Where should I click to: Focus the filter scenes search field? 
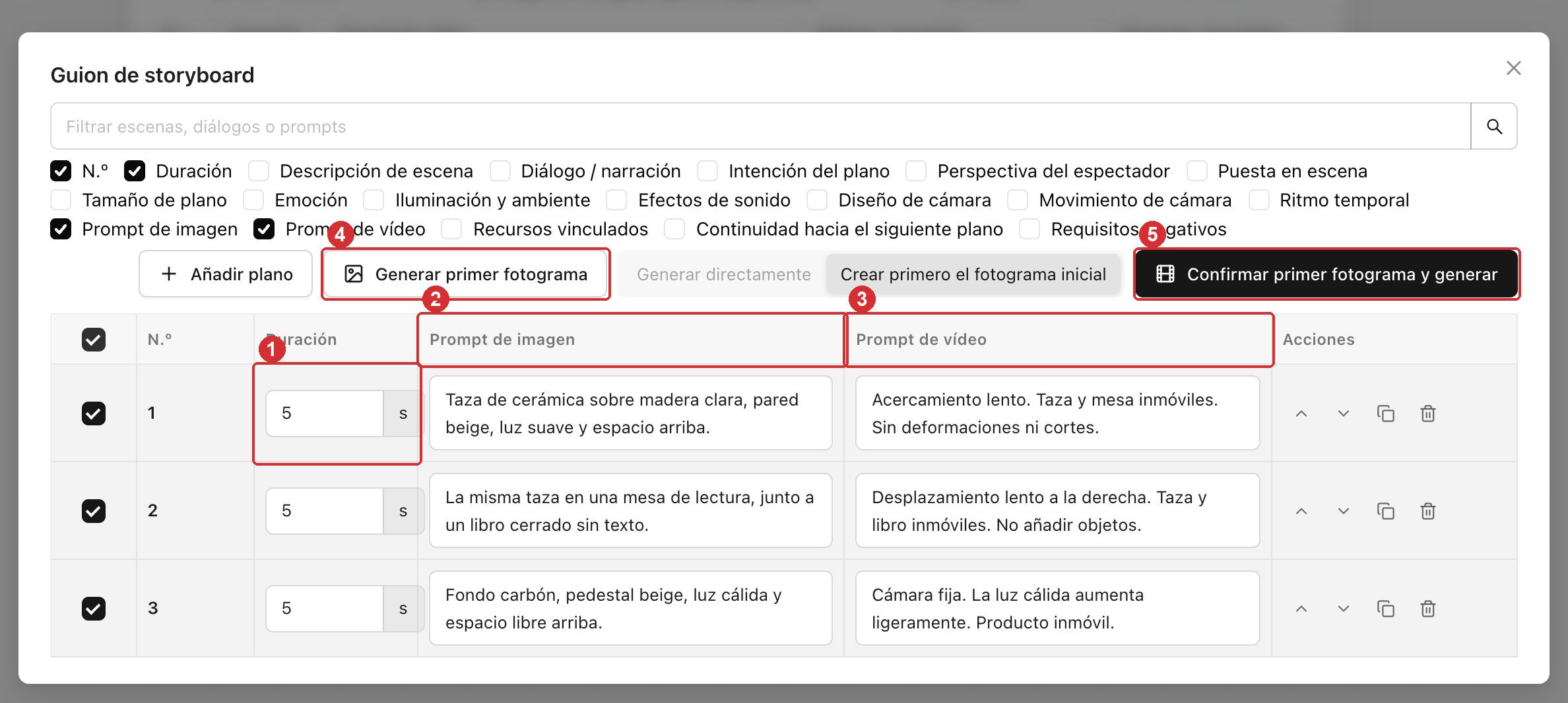coord(760,126)
